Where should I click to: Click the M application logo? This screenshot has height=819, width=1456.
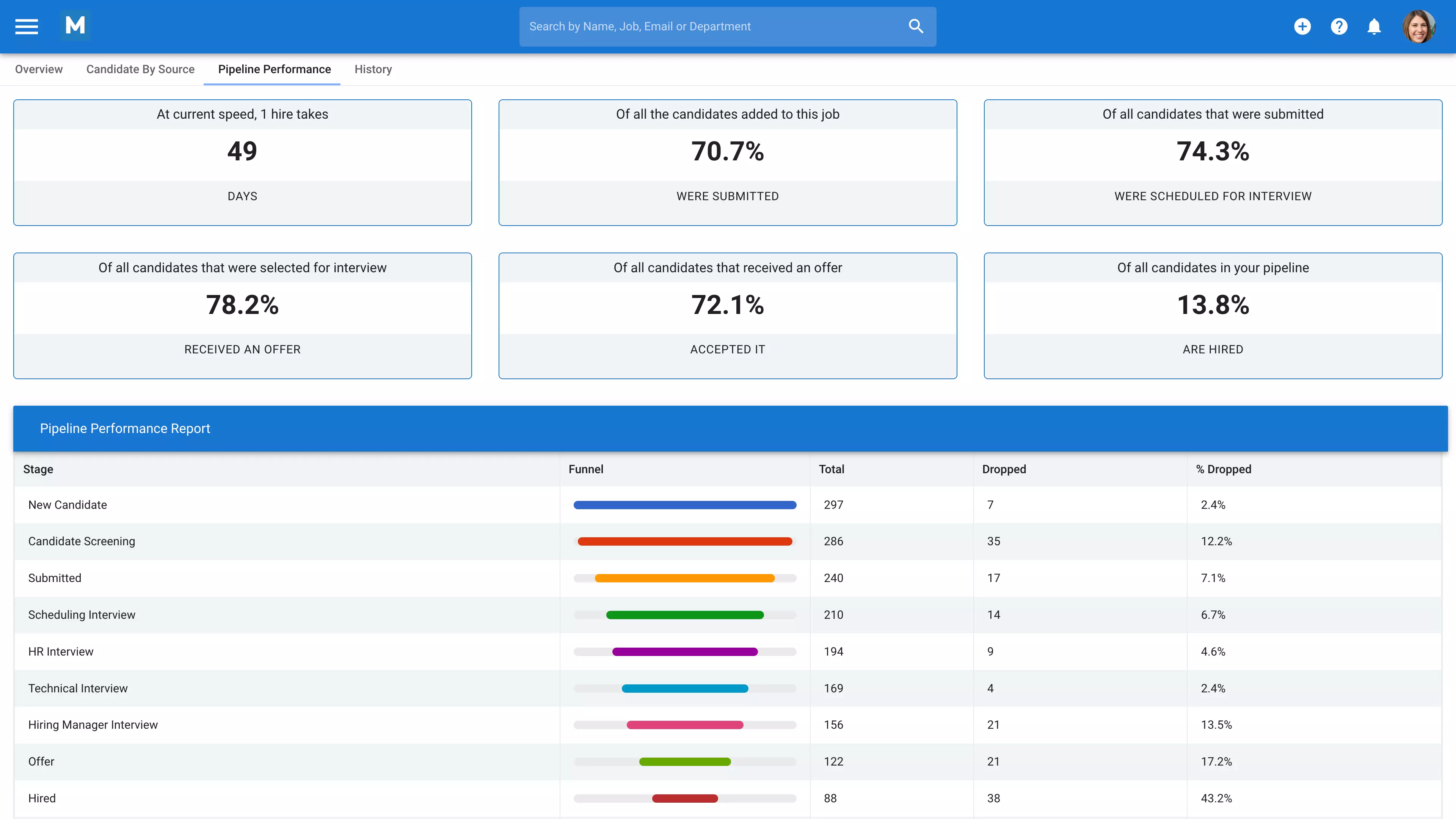[x=75, y=25]
